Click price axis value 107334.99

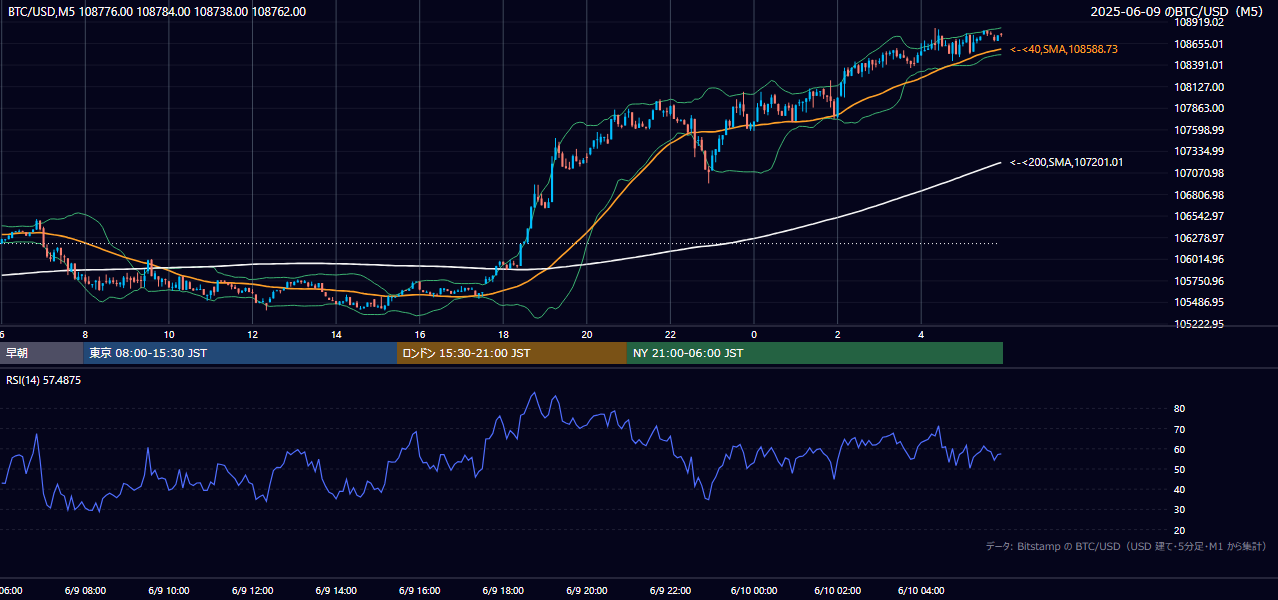pos(1199,151)
